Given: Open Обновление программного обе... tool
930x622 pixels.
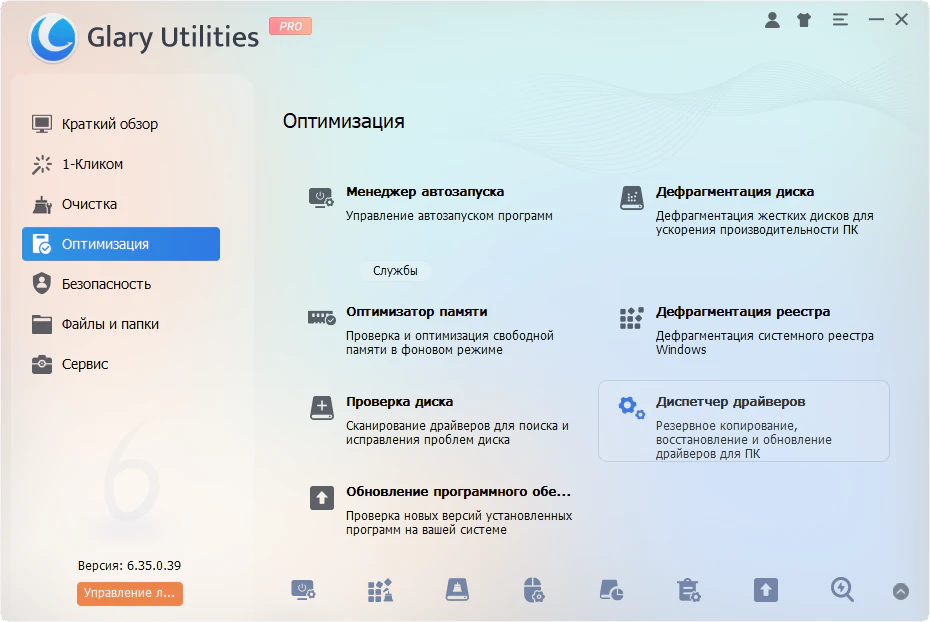Looking at the screenshot, I should pos(321,498).
